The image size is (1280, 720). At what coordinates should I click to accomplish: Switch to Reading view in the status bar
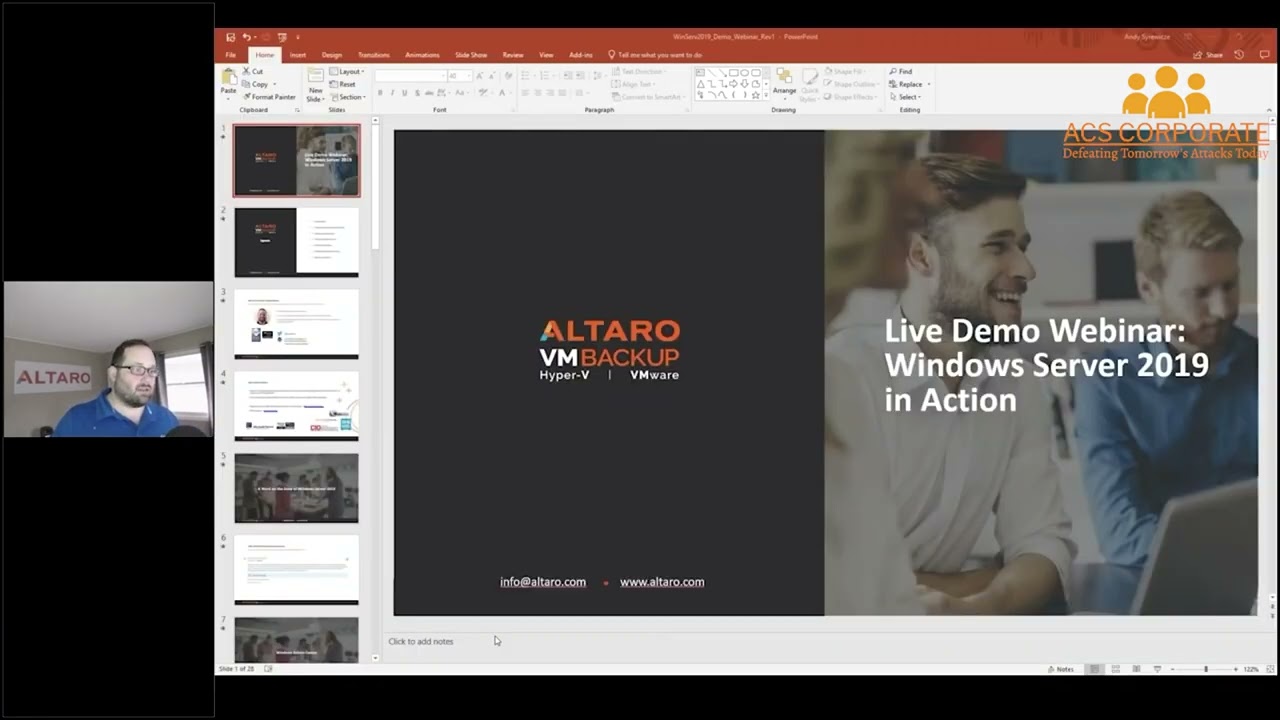1136,669
